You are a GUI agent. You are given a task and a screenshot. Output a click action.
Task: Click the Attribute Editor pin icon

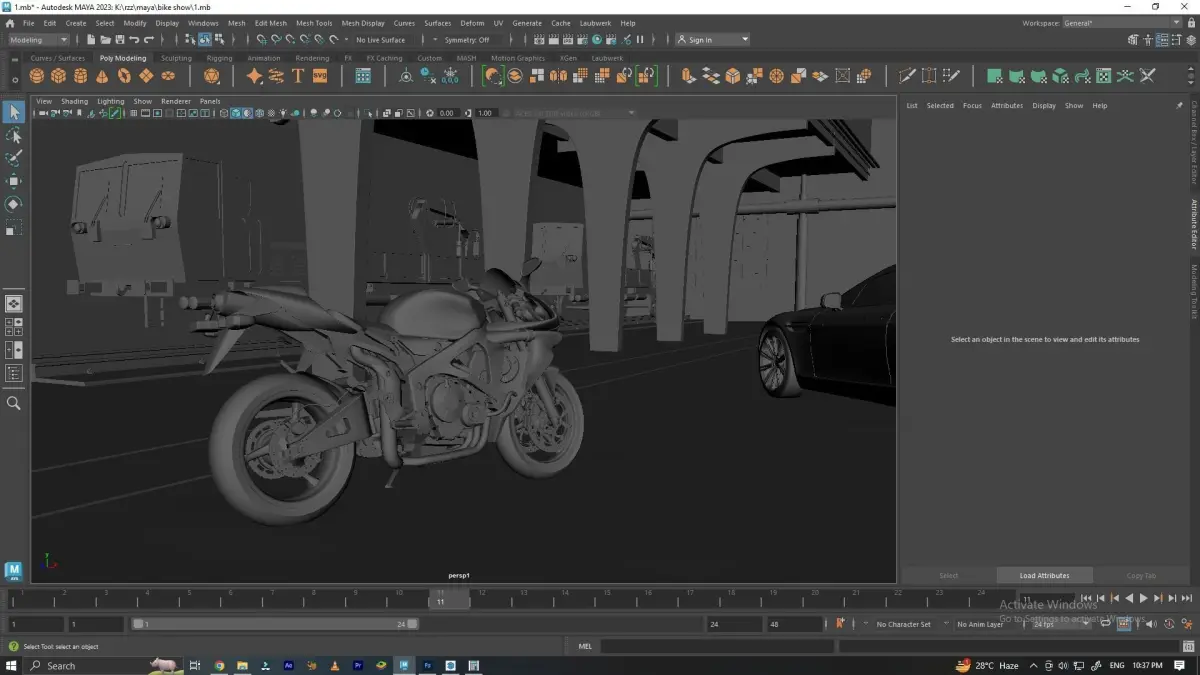point(1179,105)
